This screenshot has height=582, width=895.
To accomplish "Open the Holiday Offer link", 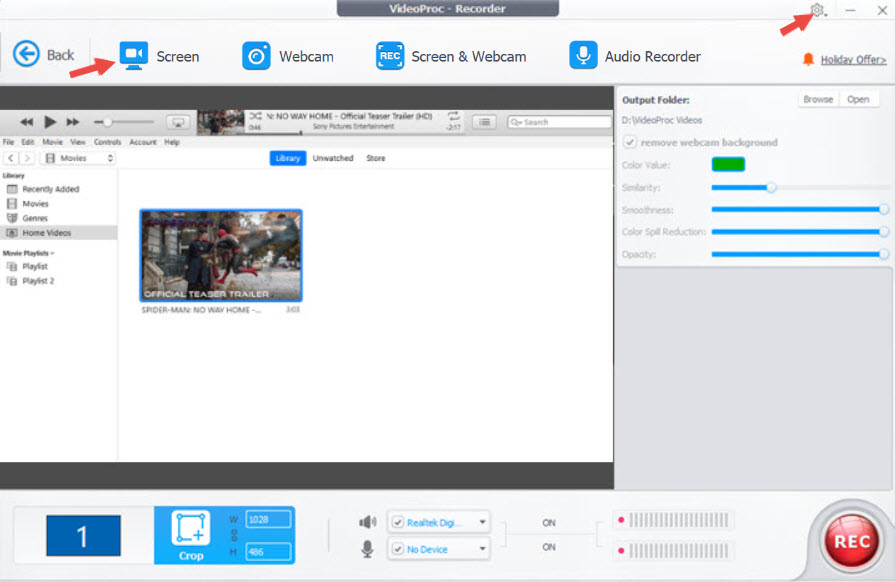I will (853, 59).
